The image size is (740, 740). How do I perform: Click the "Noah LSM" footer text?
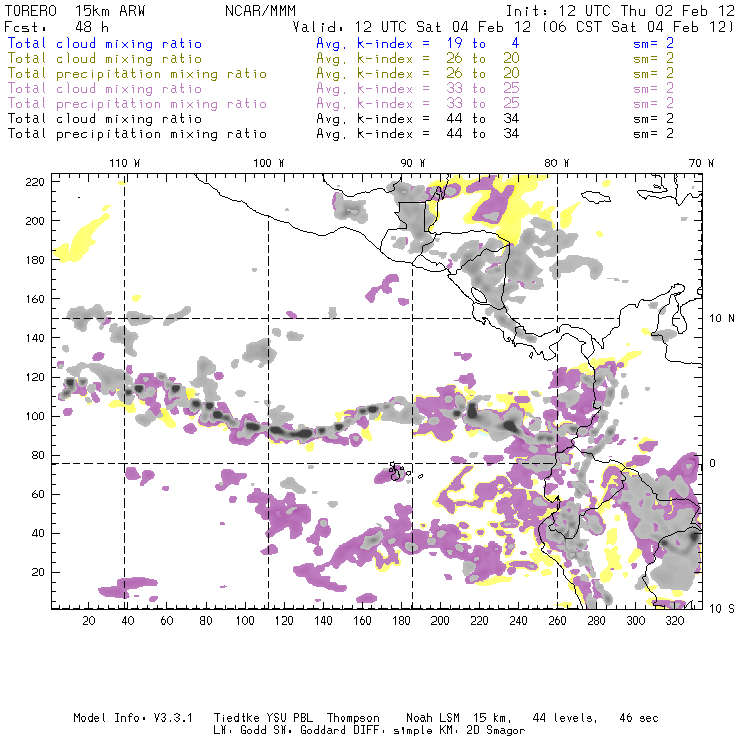(x=433, y=718)
